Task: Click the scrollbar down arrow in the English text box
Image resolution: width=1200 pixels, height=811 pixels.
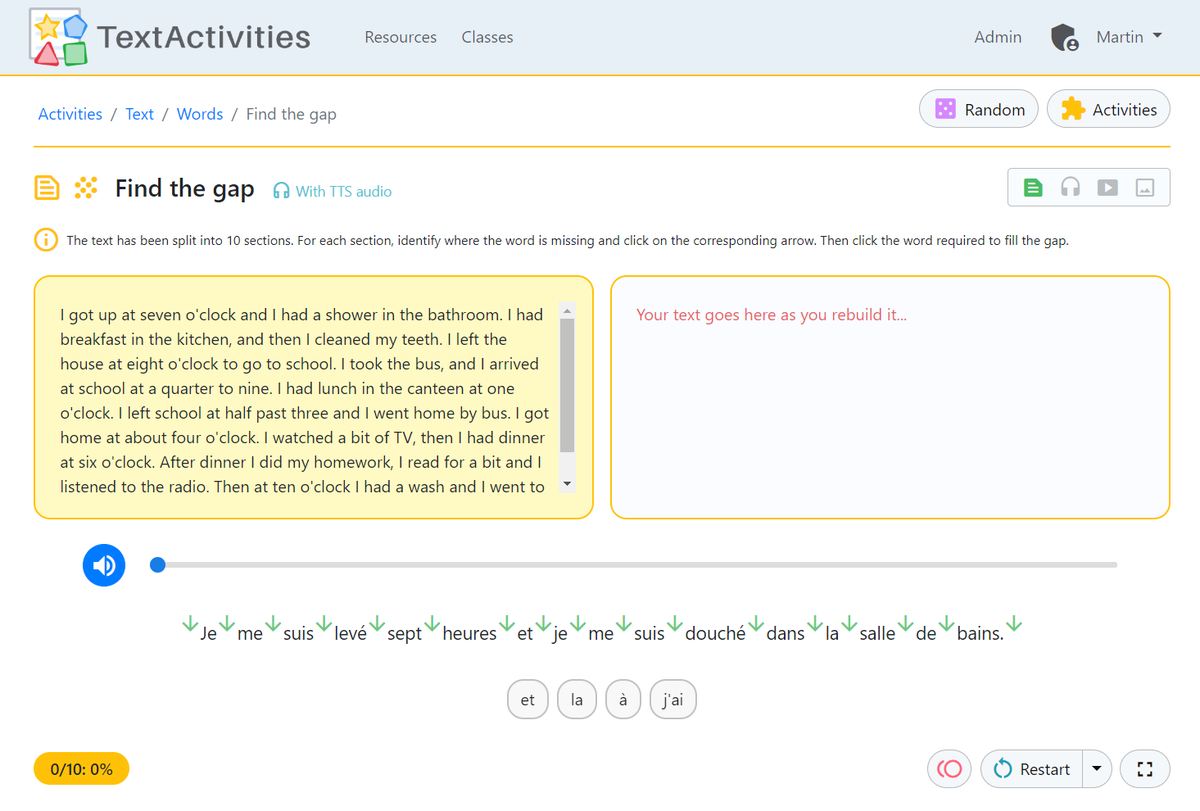Action: click(567, 485)
